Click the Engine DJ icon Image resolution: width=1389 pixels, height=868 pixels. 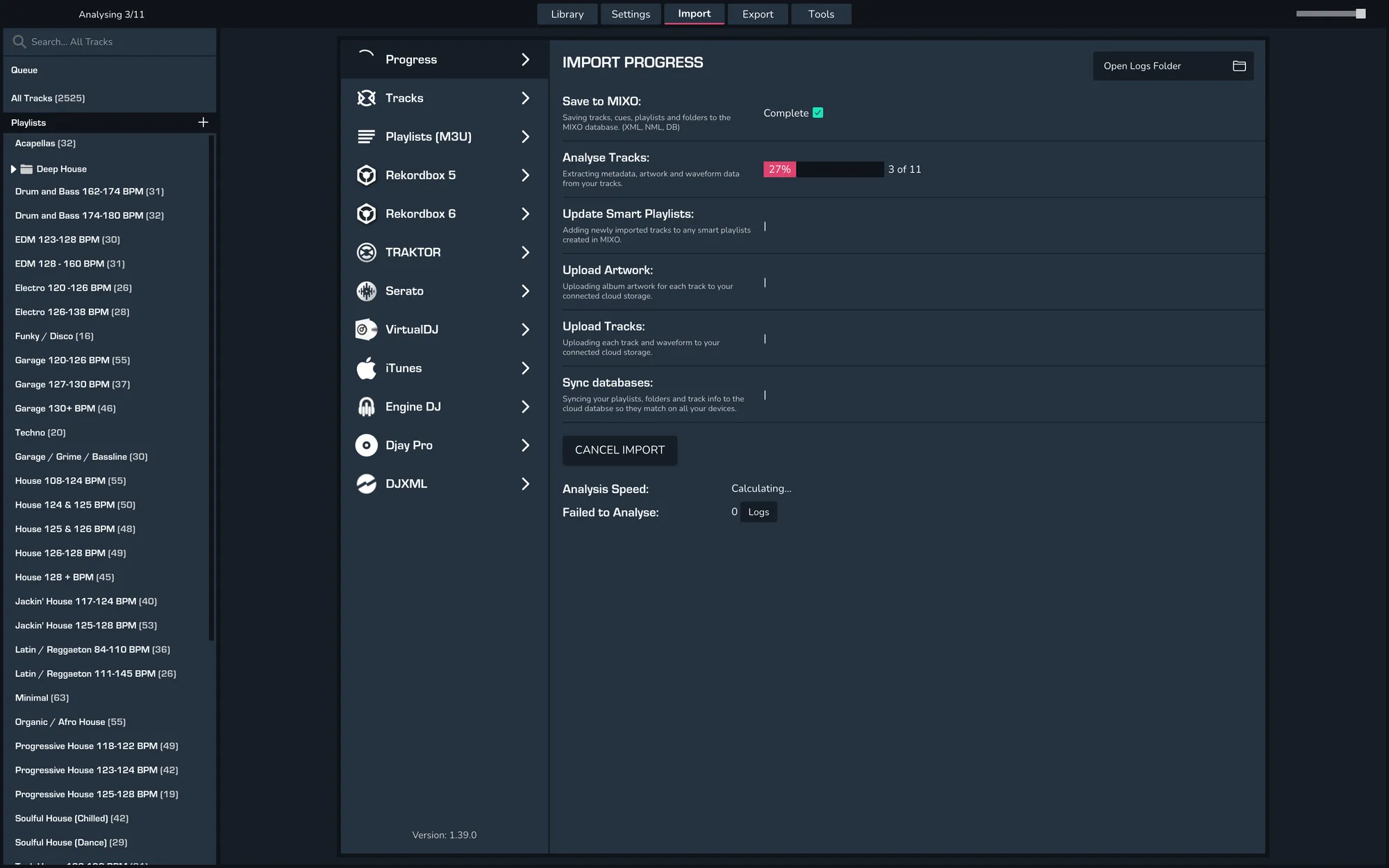366,407
